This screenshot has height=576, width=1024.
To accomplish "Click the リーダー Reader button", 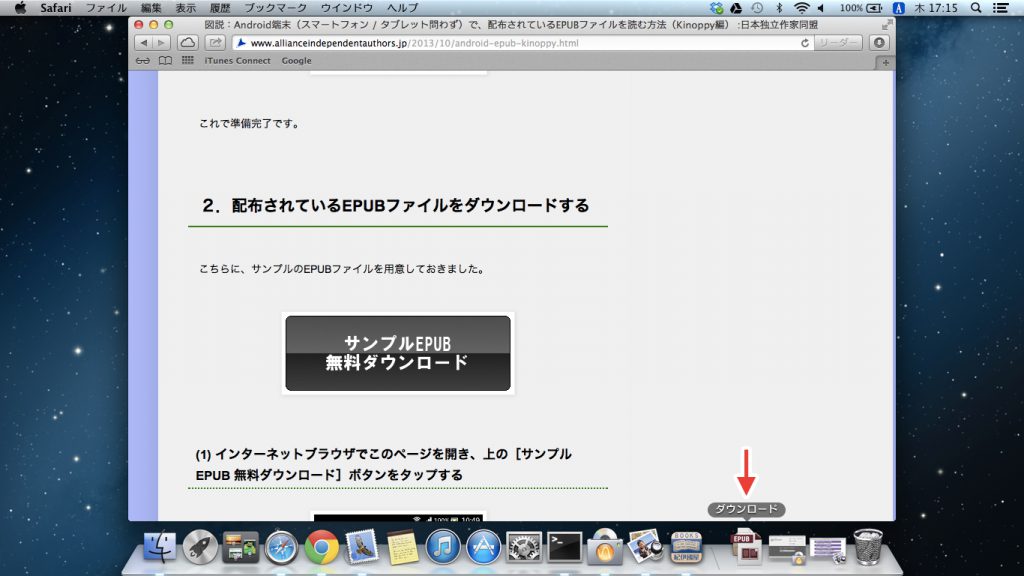I will point(838,43).
